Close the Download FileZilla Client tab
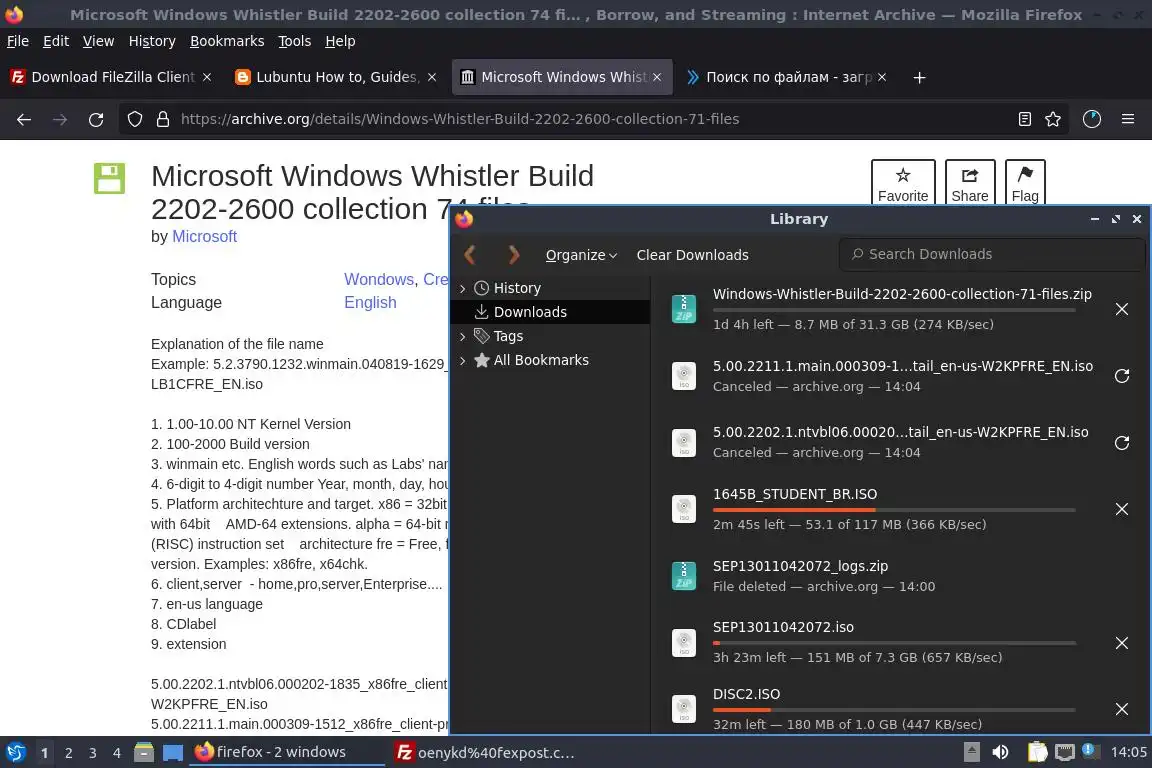Image resolution: width=1152 pixels, height=768 pixels. [x=207, y=77]
